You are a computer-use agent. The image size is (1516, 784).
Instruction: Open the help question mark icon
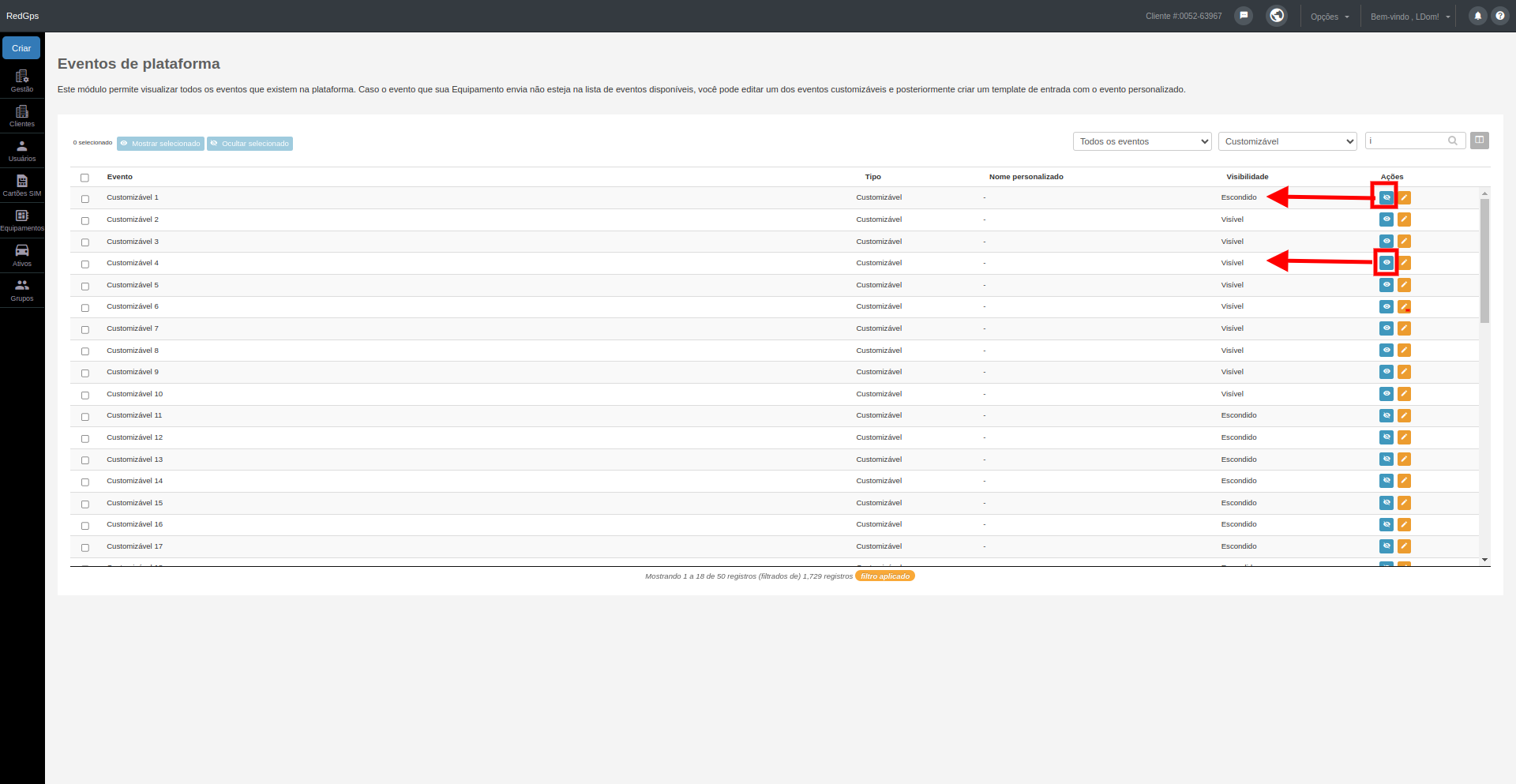[x=1499, y=16]
